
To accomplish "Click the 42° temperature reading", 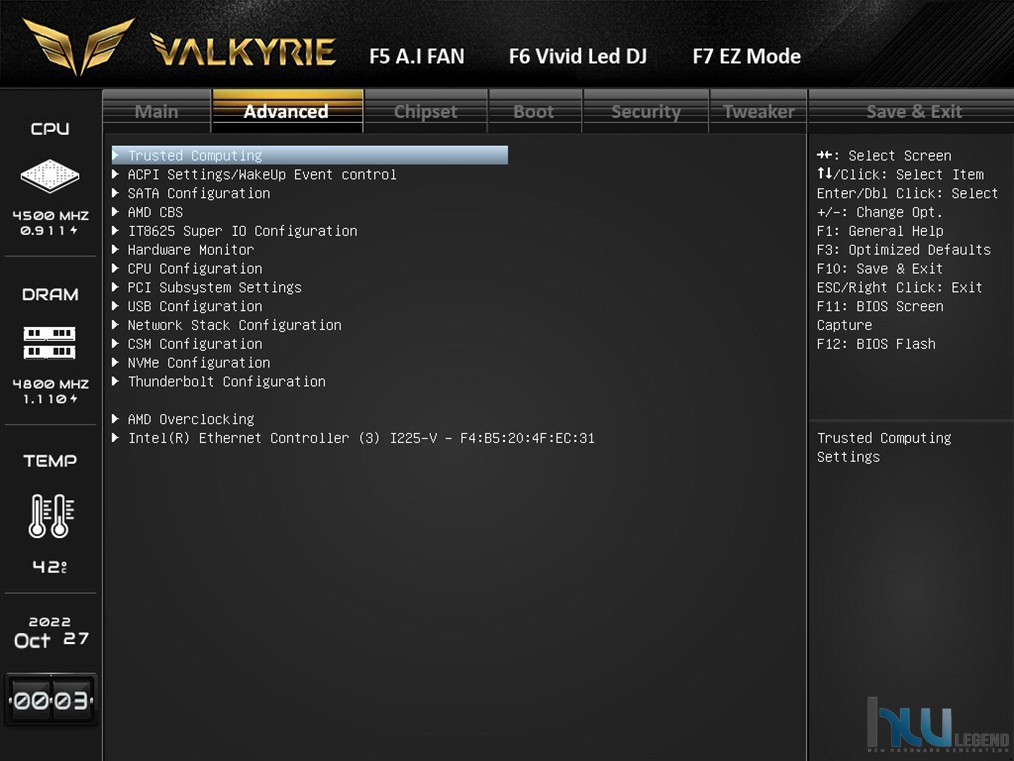I will click(x=50, y=566).
